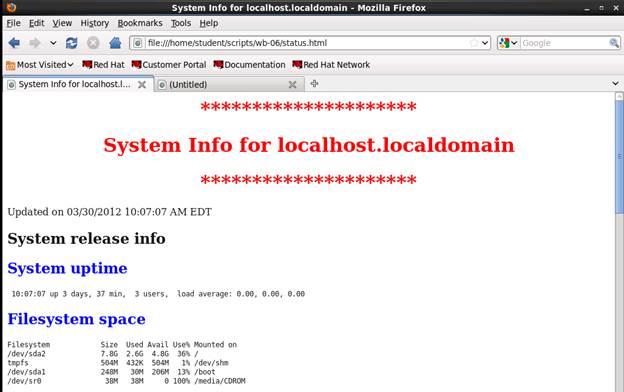
Task: Open the View menu
Action: point(62,23)
